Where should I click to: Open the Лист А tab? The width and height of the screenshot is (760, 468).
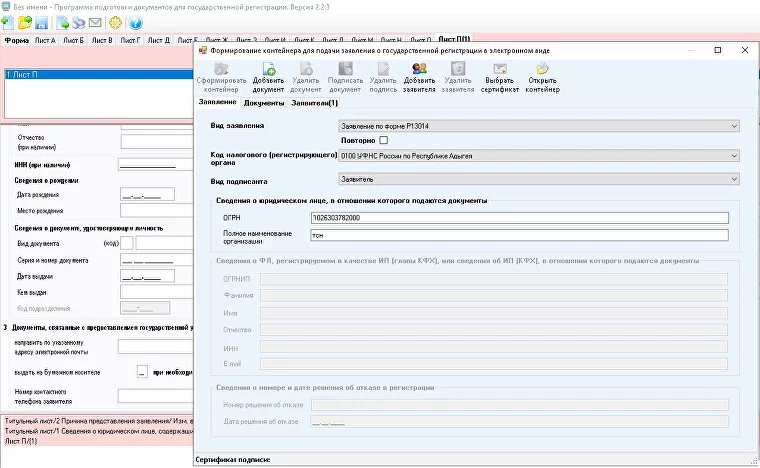45,41
